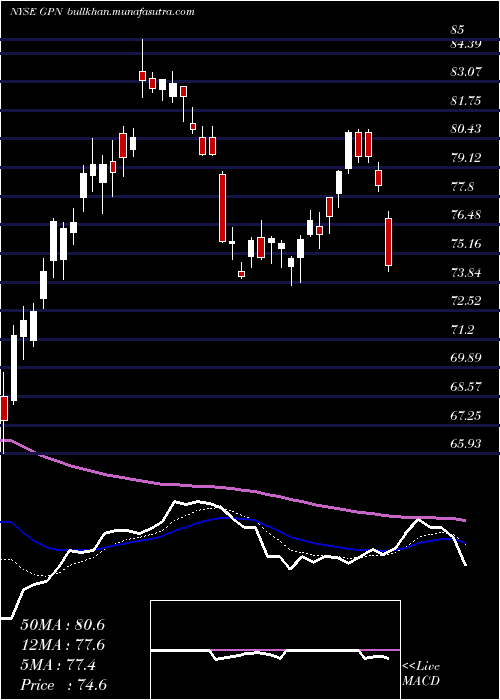Select the 83.07 price axis label

[466, 72]
